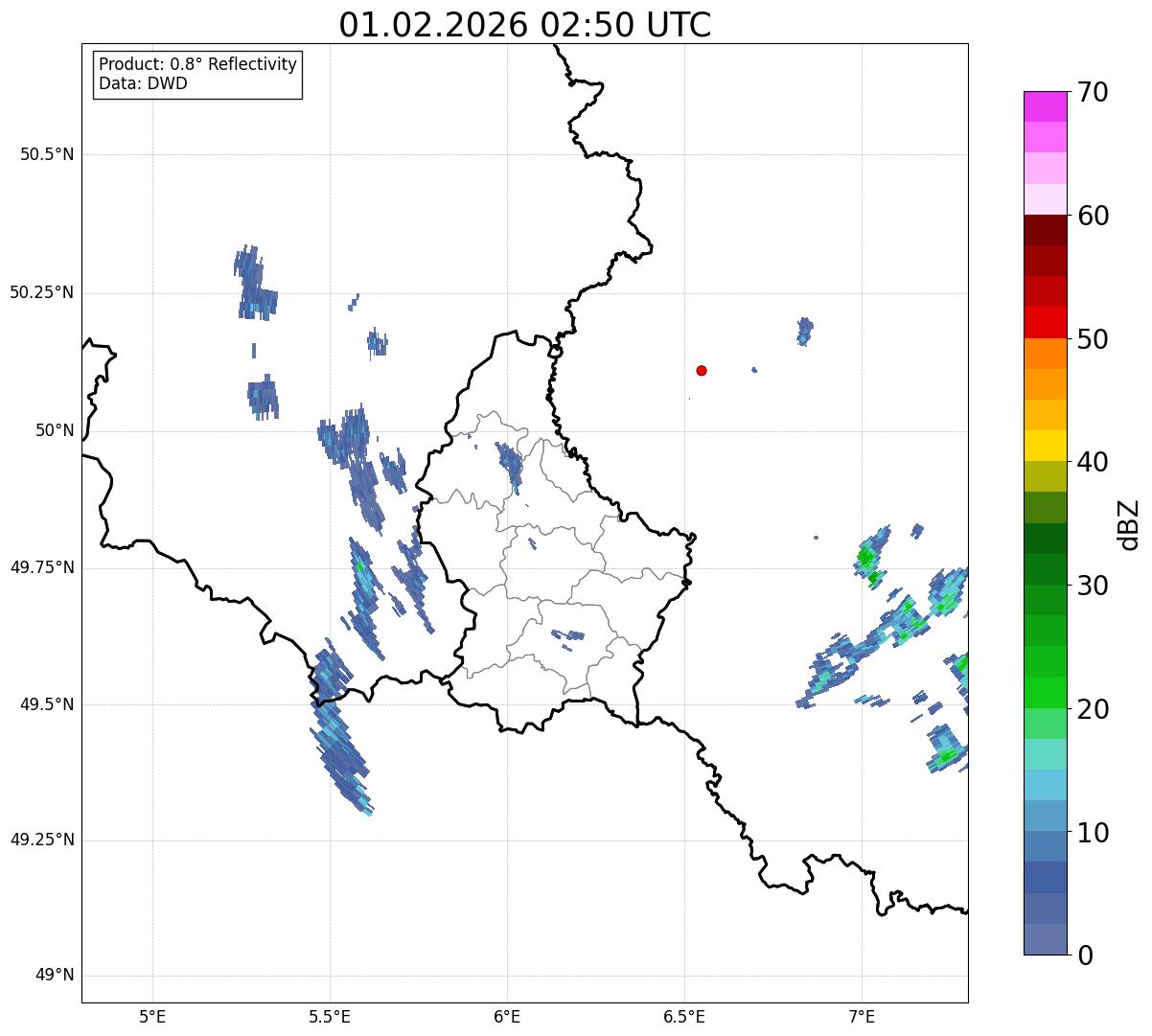Click the 50.25°N latitude label

click(42, 292)
